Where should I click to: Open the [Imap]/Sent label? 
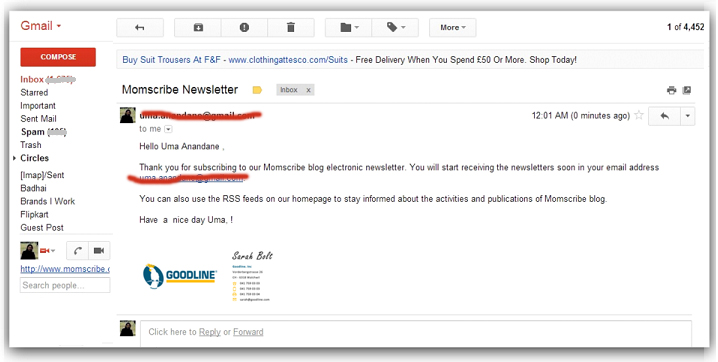pos(42,175)
